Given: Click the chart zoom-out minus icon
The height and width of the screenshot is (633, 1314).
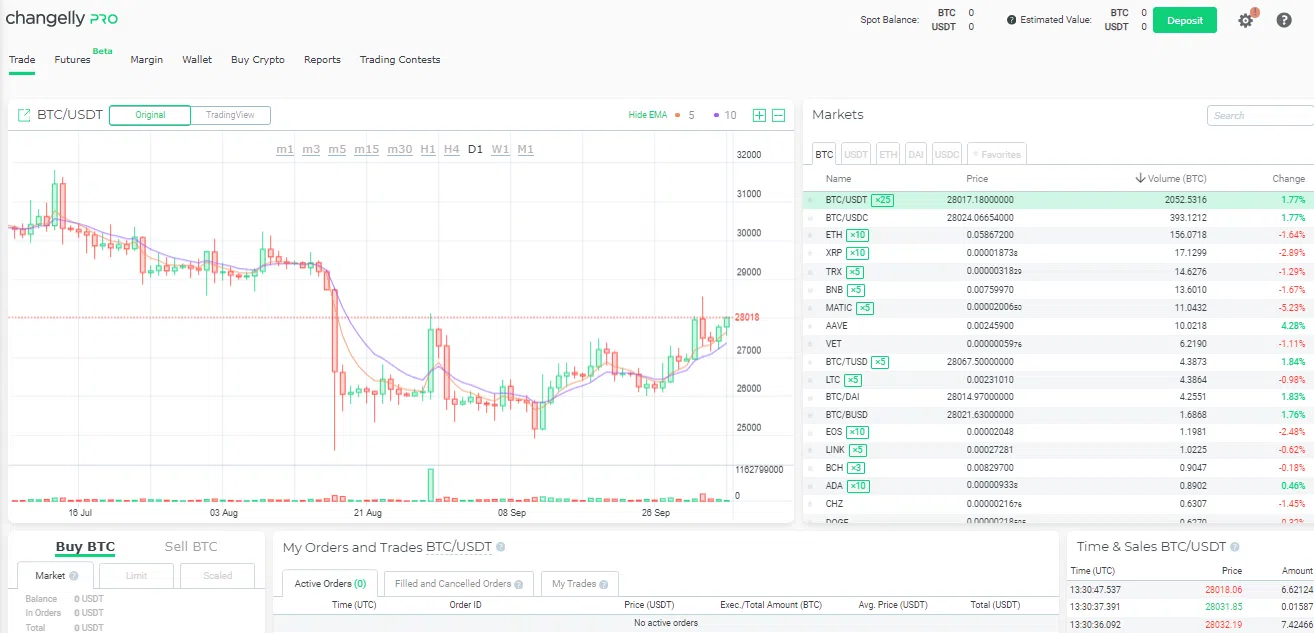Looking at the screenshot, I should click(x=779, y=115).
